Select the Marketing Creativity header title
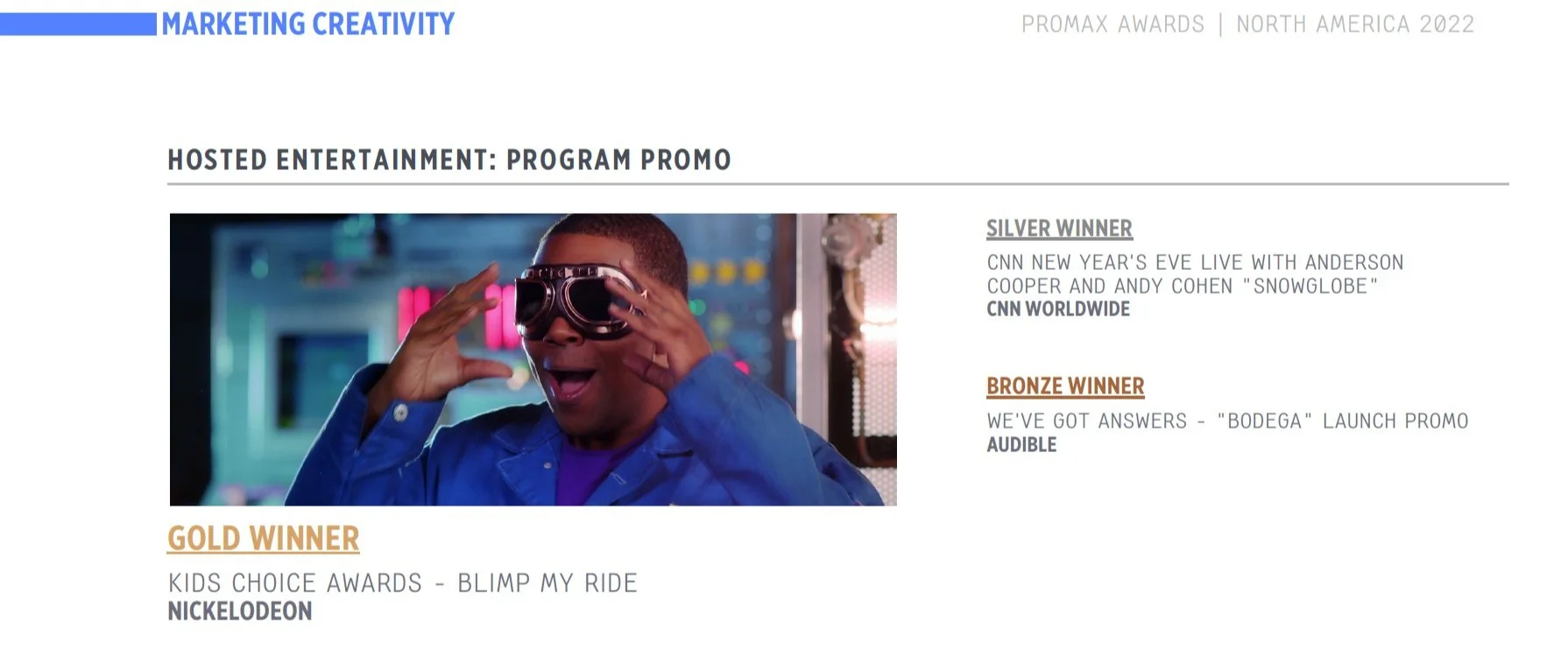 pyautogui.click(x=307, y=24)
